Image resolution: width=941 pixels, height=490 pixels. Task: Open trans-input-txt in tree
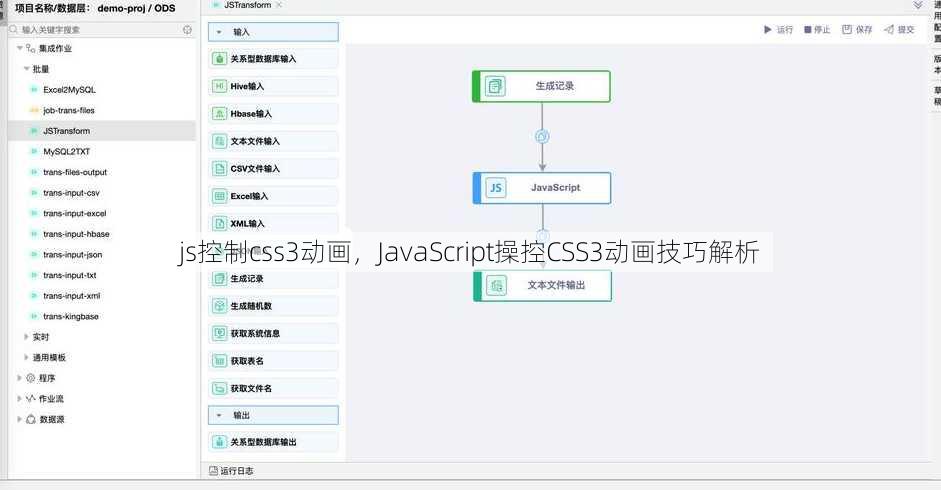coord(70,275)
